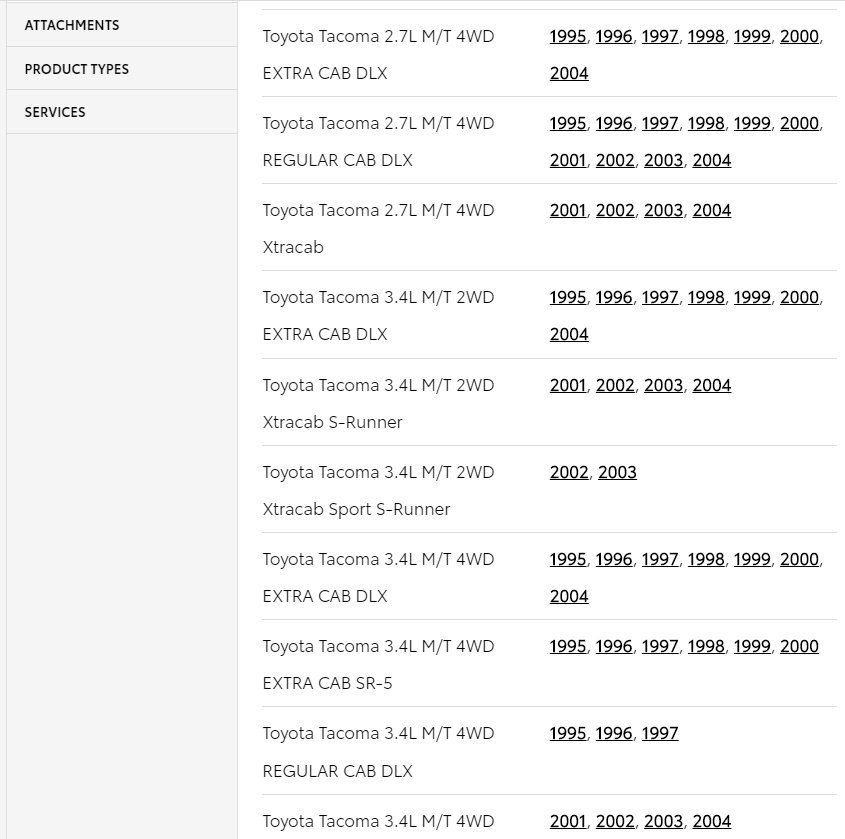Click 1998 for 3.4L 4WD EXTRA CAB DLX
The image size is (845, 839).
[705, 559]
